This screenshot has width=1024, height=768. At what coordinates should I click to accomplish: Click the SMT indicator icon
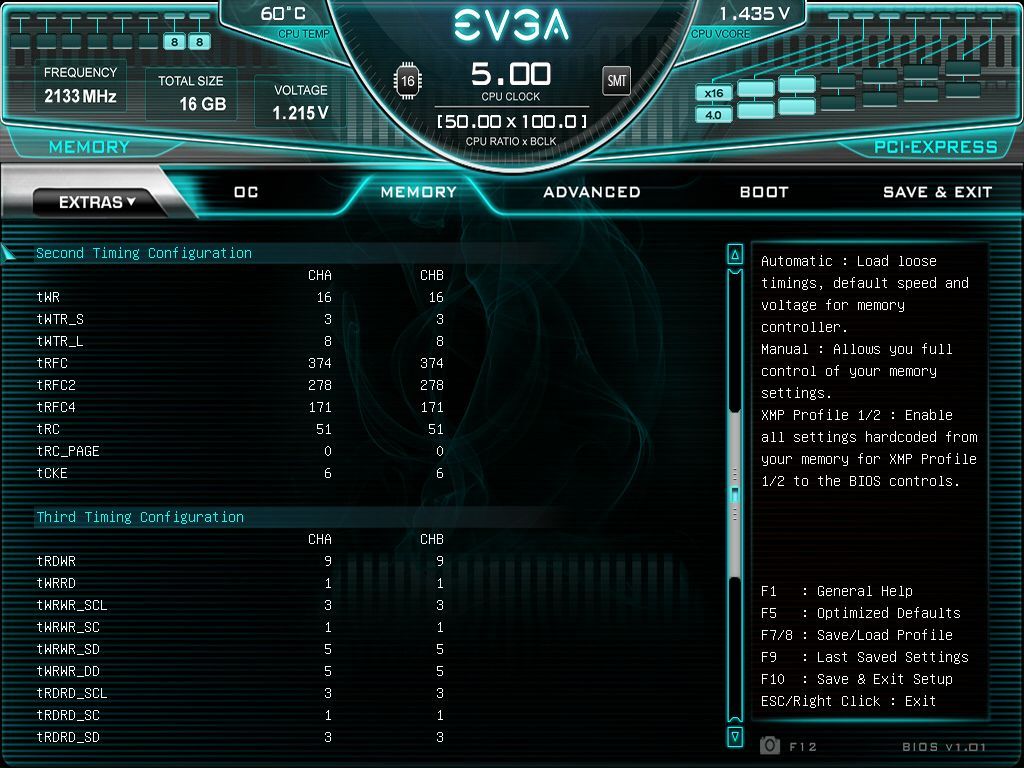(x=616, y=81)
